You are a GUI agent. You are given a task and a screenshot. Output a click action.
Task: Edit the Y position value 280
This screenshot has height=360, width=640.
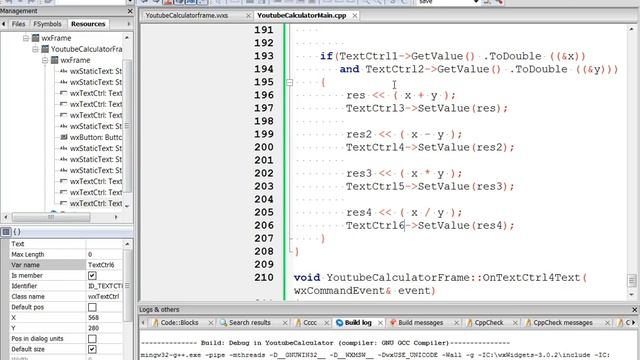[x=104, y=328]
